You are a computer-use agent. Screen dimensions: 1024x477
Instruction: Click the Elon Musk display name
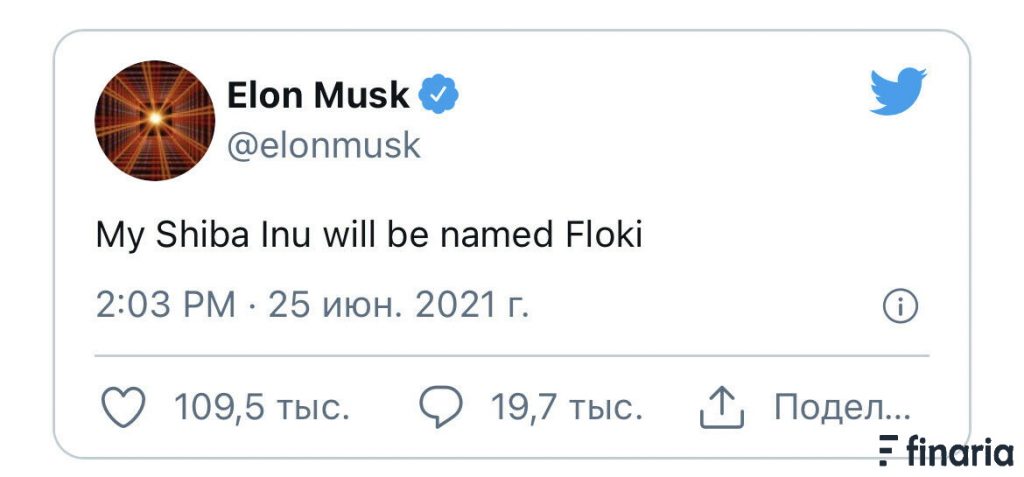318,95
